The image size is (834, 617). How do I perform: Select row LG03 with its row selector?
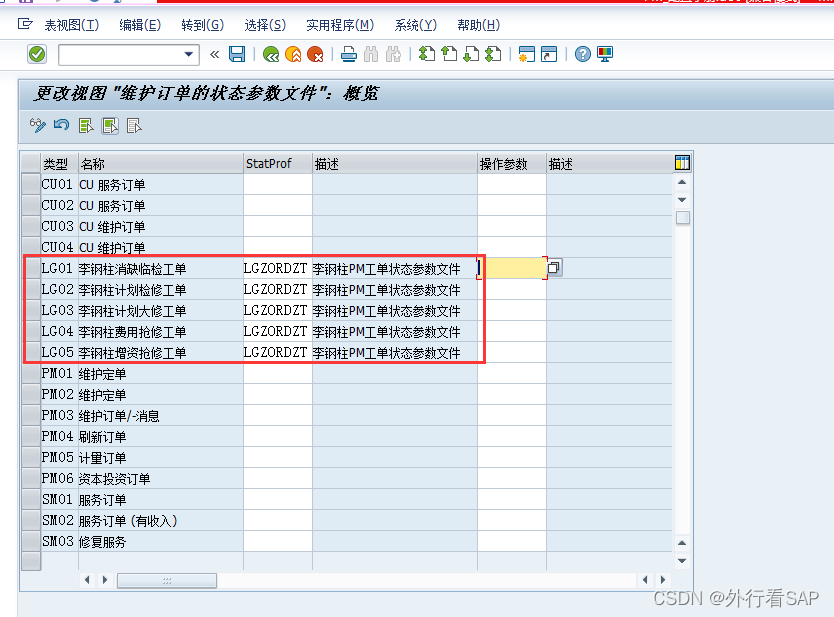click(31, 310)
